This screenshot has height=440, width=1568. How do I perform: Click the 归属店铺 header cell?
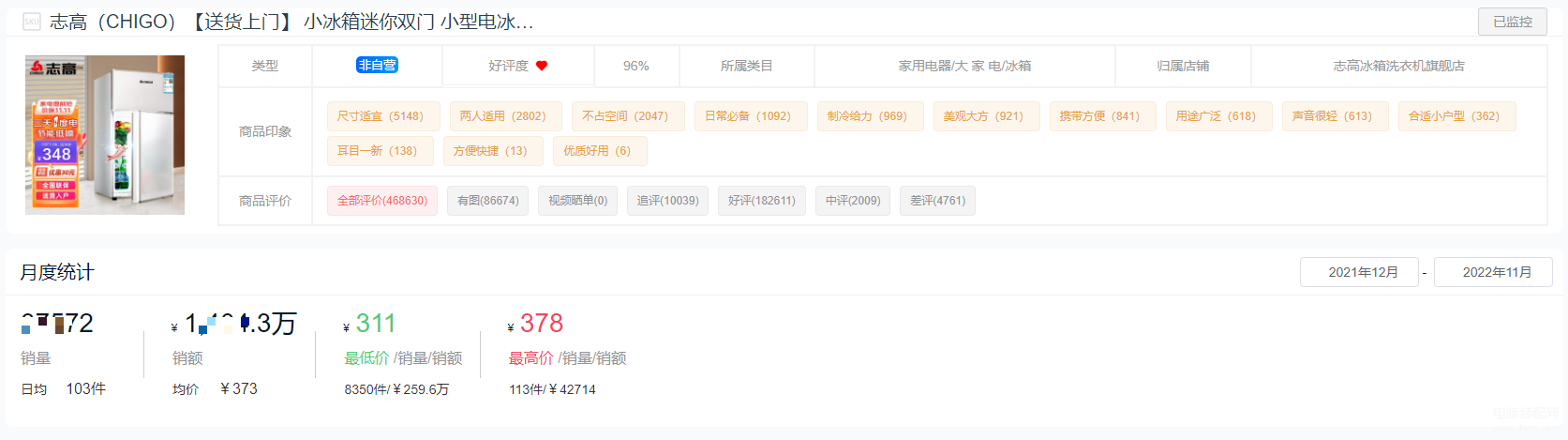click(1183, 66)
